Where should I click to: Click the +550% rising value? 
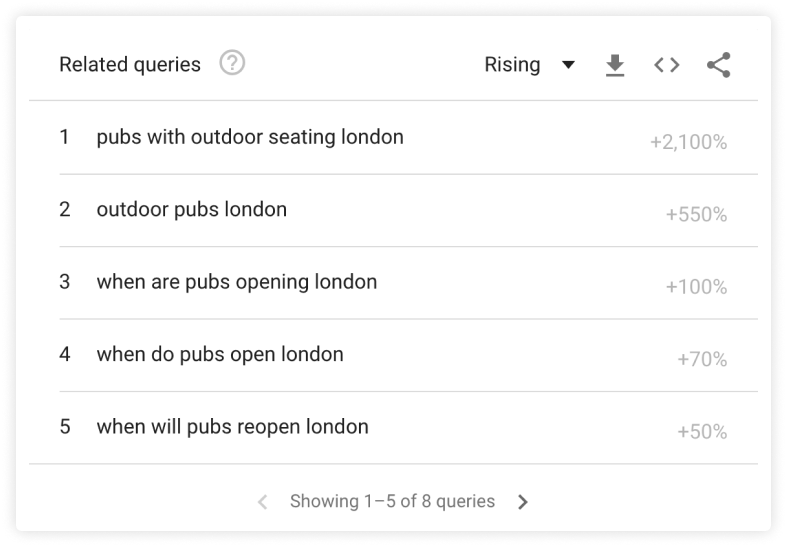click(696, 214)
